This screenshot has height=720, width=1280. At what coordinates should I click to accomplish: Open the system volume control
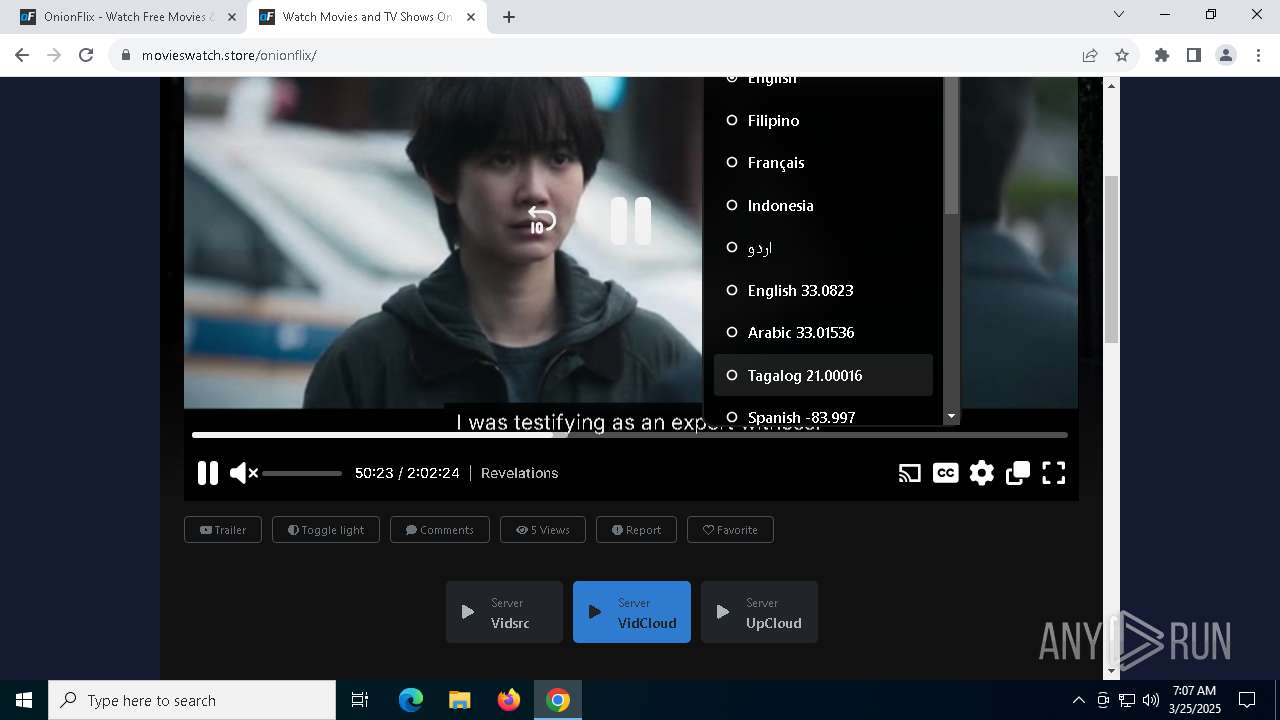coord(1150,700)
